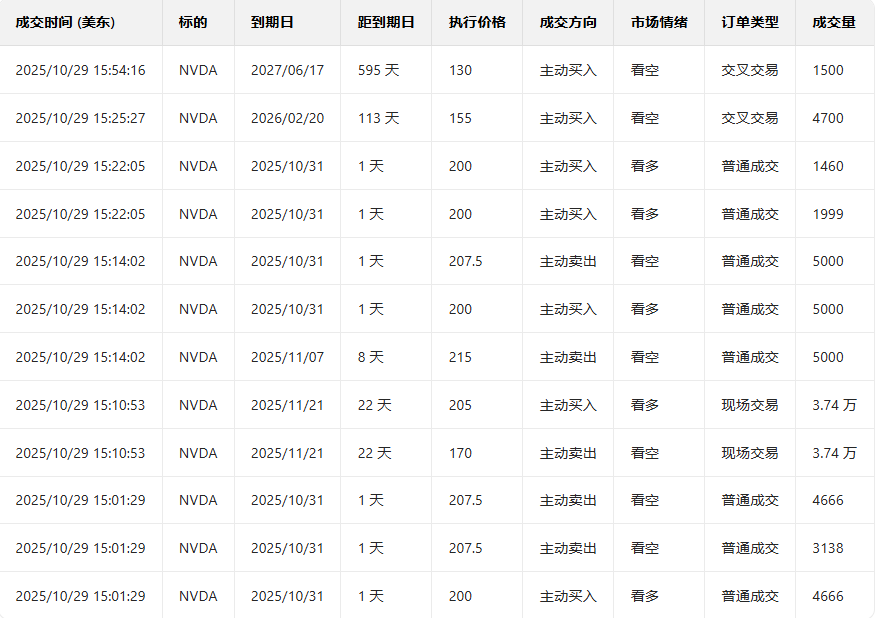The height and width of the screenshot is (618, 876).
Task: Click the strike price 215 cell
Action: coord(460,357)
